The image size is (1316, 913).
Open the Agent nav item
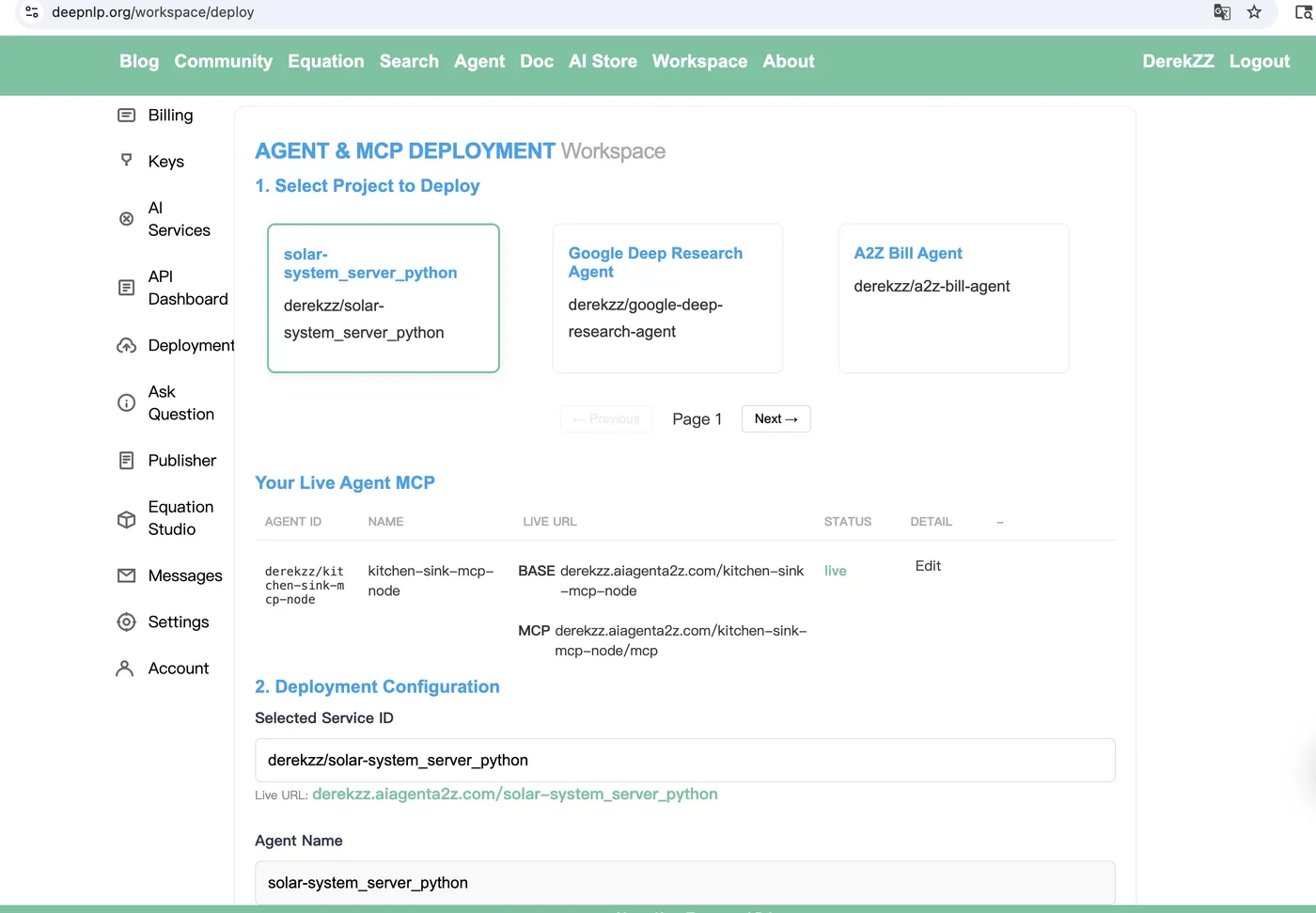[x=479, y=61]
